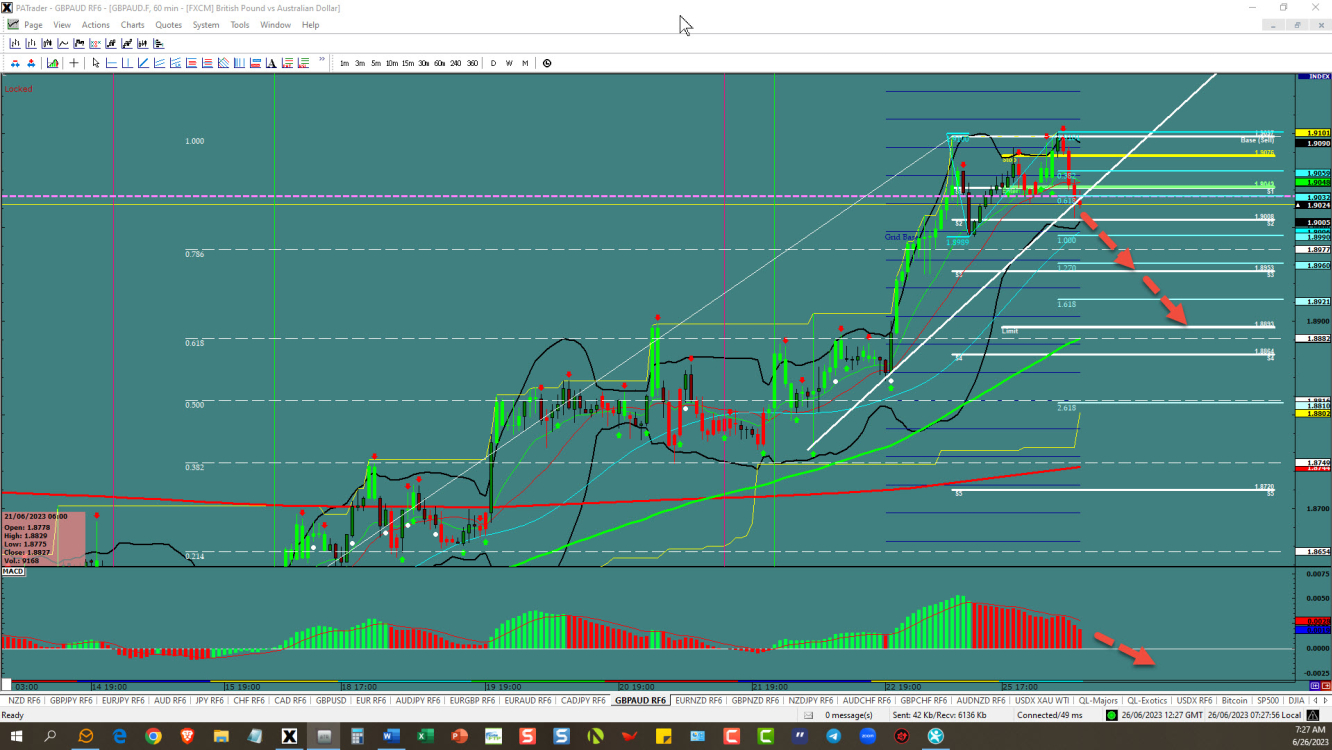Image resolution: width=1332 pixels, height=750 pixels.
Task: Activate the crosshair cursor tool
Action: pyautogui.click(x=74, y=63)
